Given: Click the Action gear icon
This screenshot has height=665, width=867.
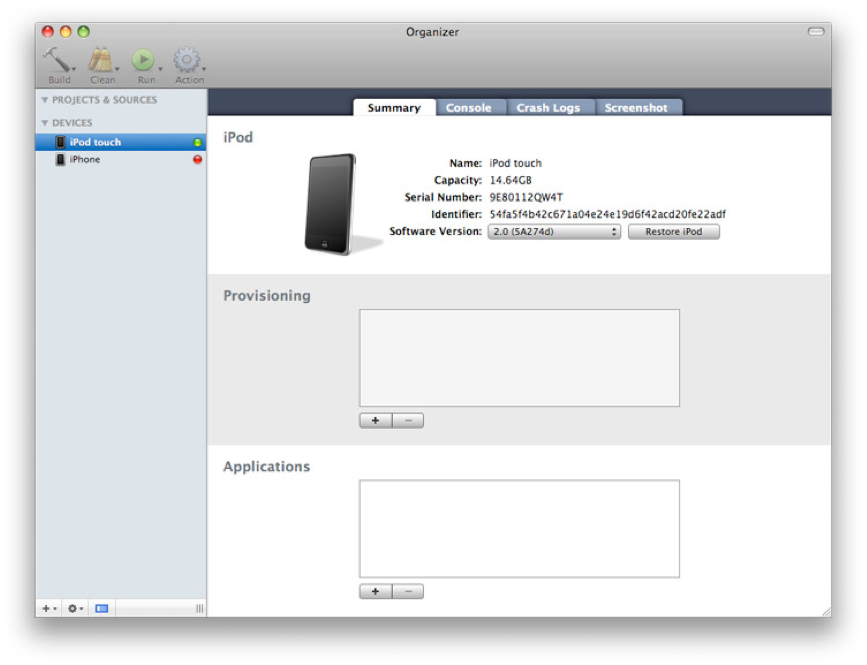Looking at the screenshot, I should pyautogui.click(x=187, y=60).
